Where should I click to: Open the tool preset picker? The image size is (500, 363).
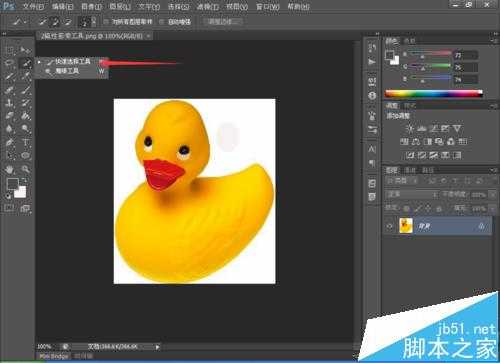(x=19, y=22)
